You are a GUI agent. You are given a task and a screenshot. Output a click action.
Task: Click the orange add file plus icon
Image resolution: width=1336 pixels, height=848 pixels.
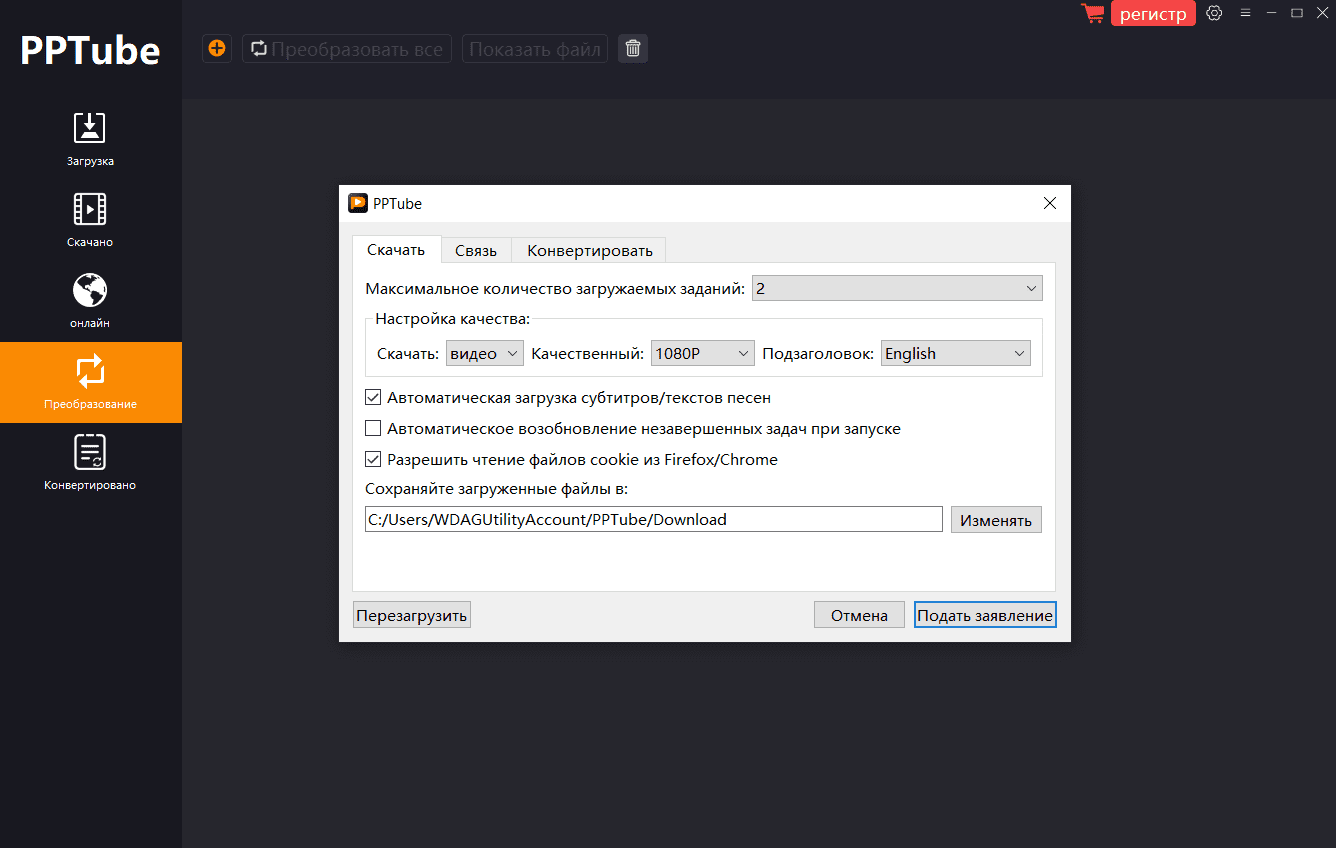pyautogui.click(x=217, y=48)
